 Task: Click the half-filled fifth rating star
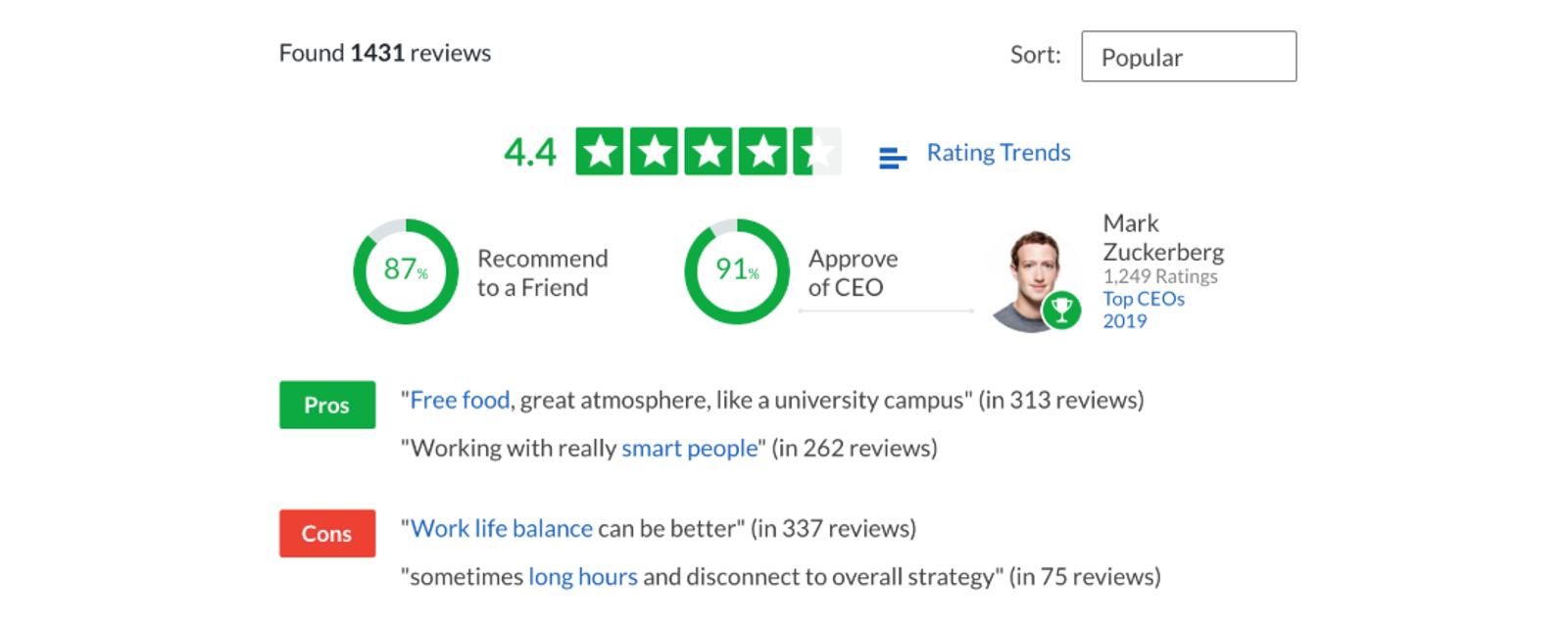(x=817, y=152)
